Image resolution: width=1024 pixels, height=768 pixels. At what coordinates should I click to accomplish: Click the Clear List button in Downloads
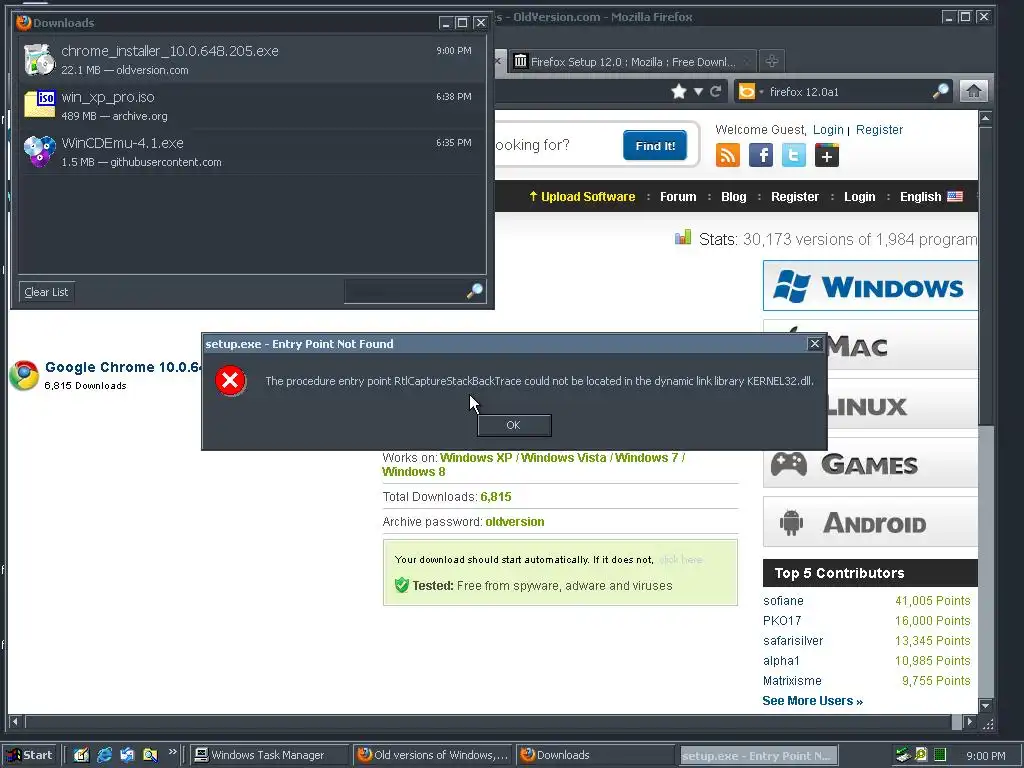[46, 292]
